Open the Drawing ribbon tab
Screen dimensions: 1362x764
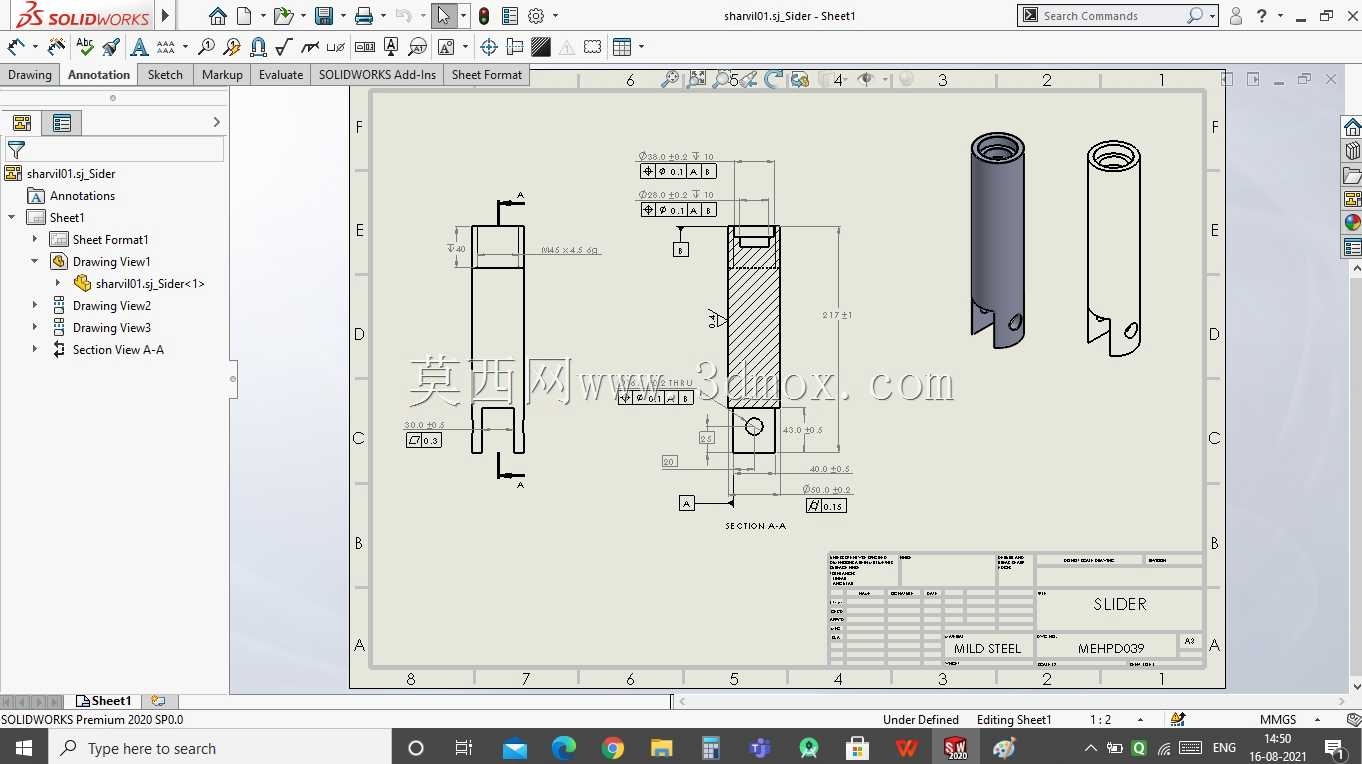coord(30,75)
